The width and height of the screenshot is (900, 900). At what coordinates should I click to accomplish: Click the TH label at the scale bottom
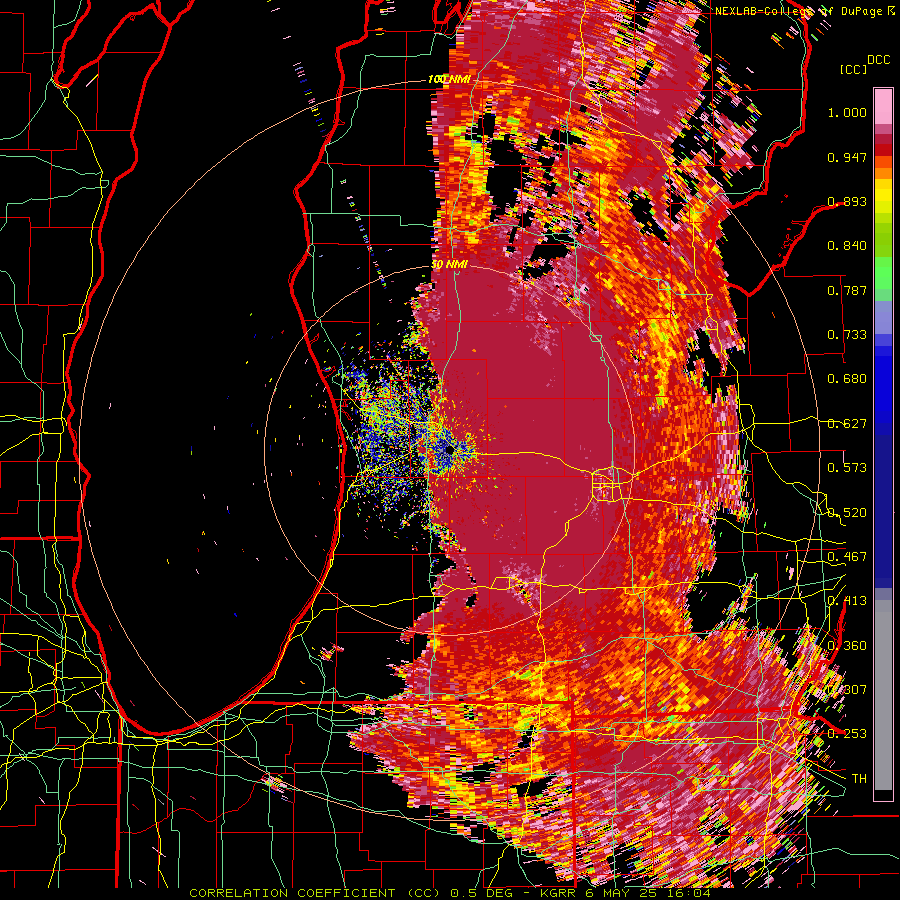[859, 778]
